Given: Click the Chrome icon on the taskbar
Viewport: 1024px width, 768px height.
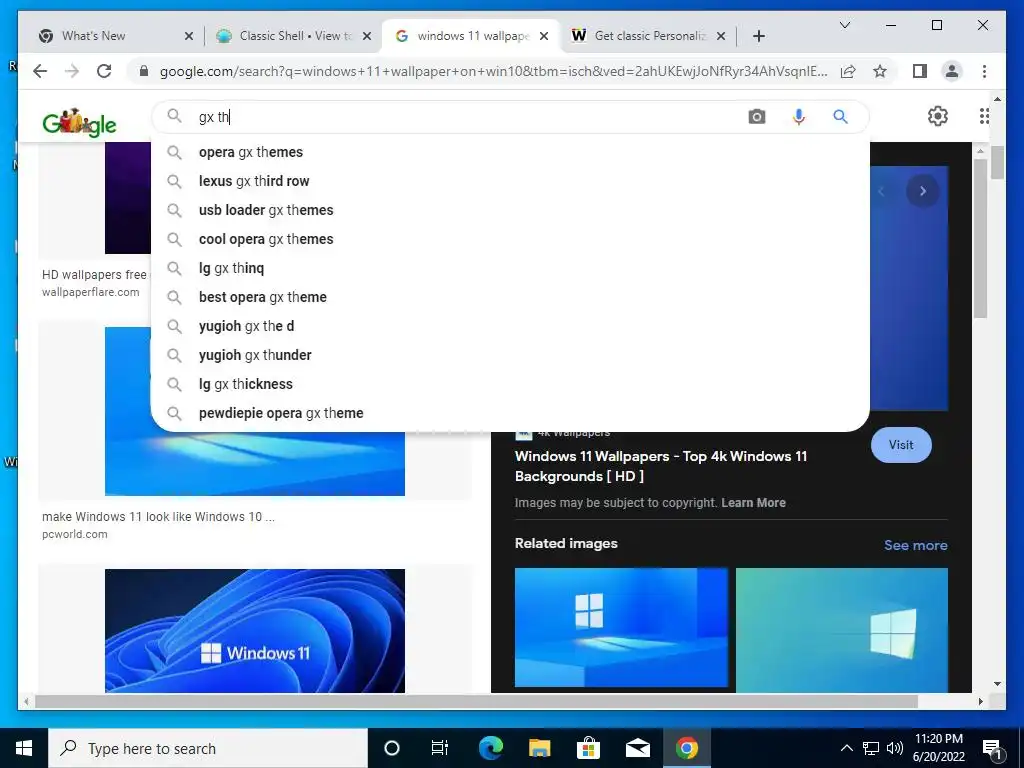Looking at the screenshot, I should pos(686,748).
